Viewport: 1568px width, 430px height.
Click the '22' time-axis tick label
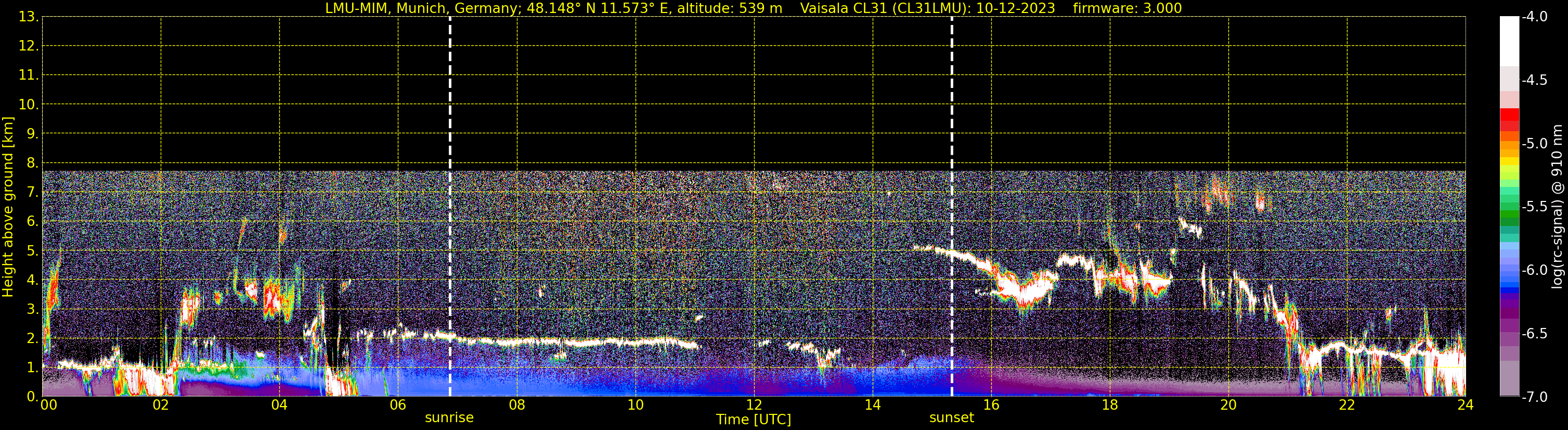click(1347, 405)
